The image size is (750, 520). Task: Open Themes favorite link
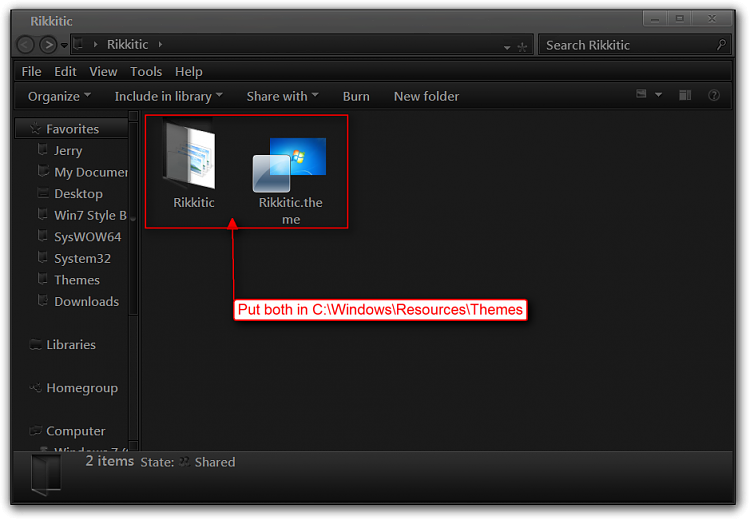click(x=77, y=280)
